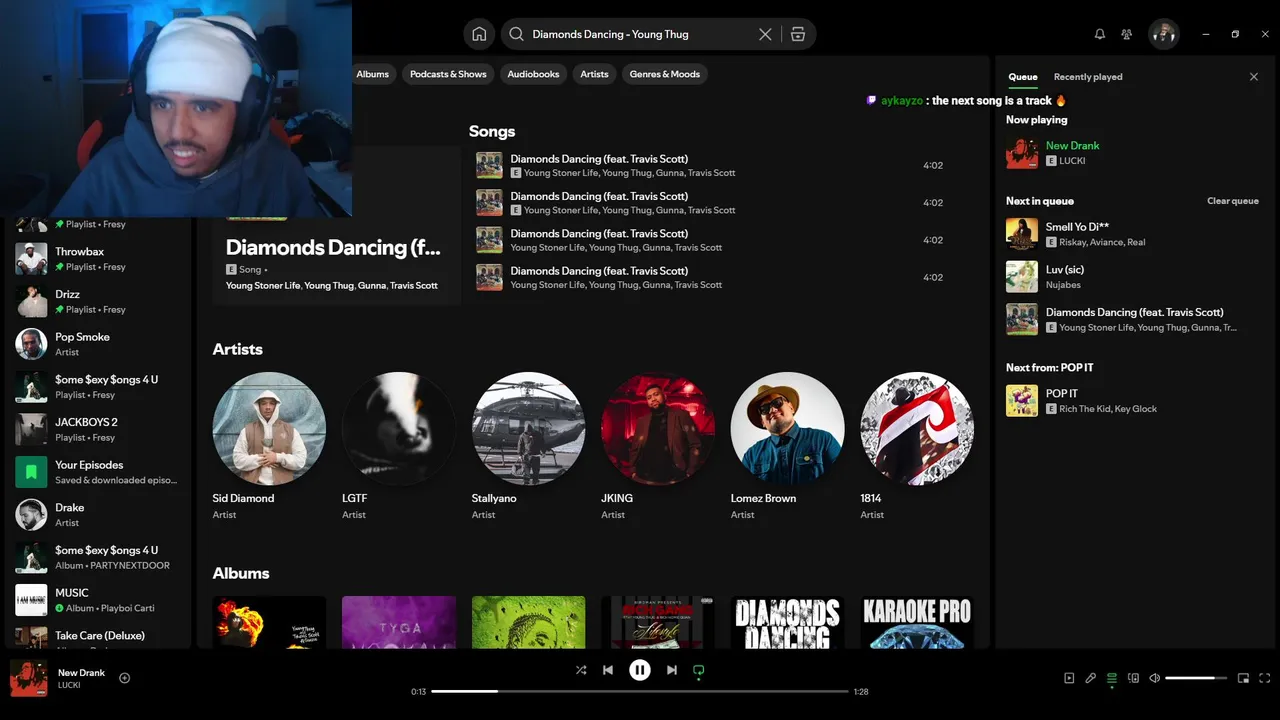Open the JACKBOYS 2 playlist
The height and width of the screenshot is (720, 1280).
[98, 429]
